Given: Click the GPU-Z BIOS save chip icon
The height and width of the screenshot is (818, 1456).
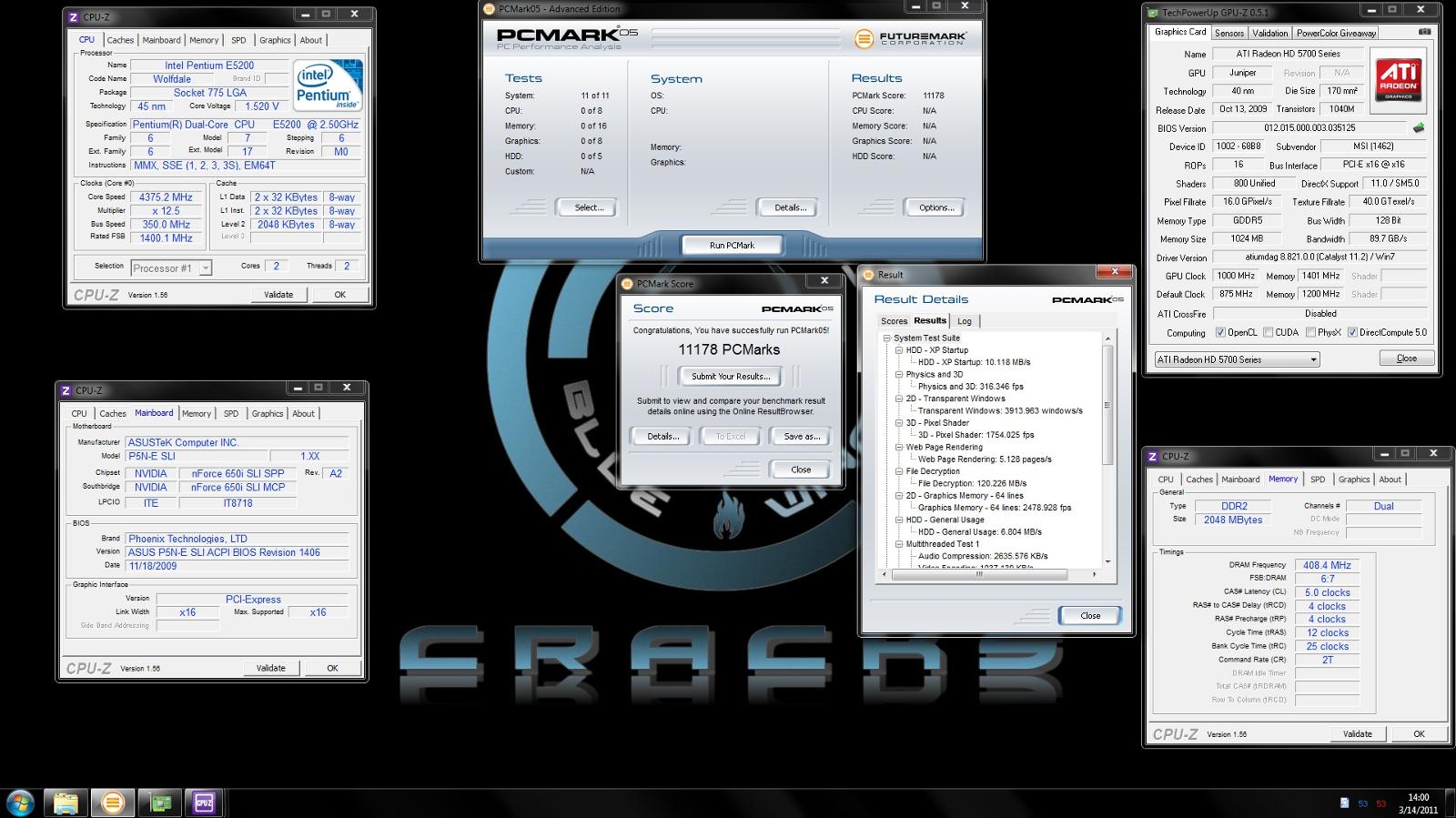Looking at the screenshot, I should click(1418, 128).
